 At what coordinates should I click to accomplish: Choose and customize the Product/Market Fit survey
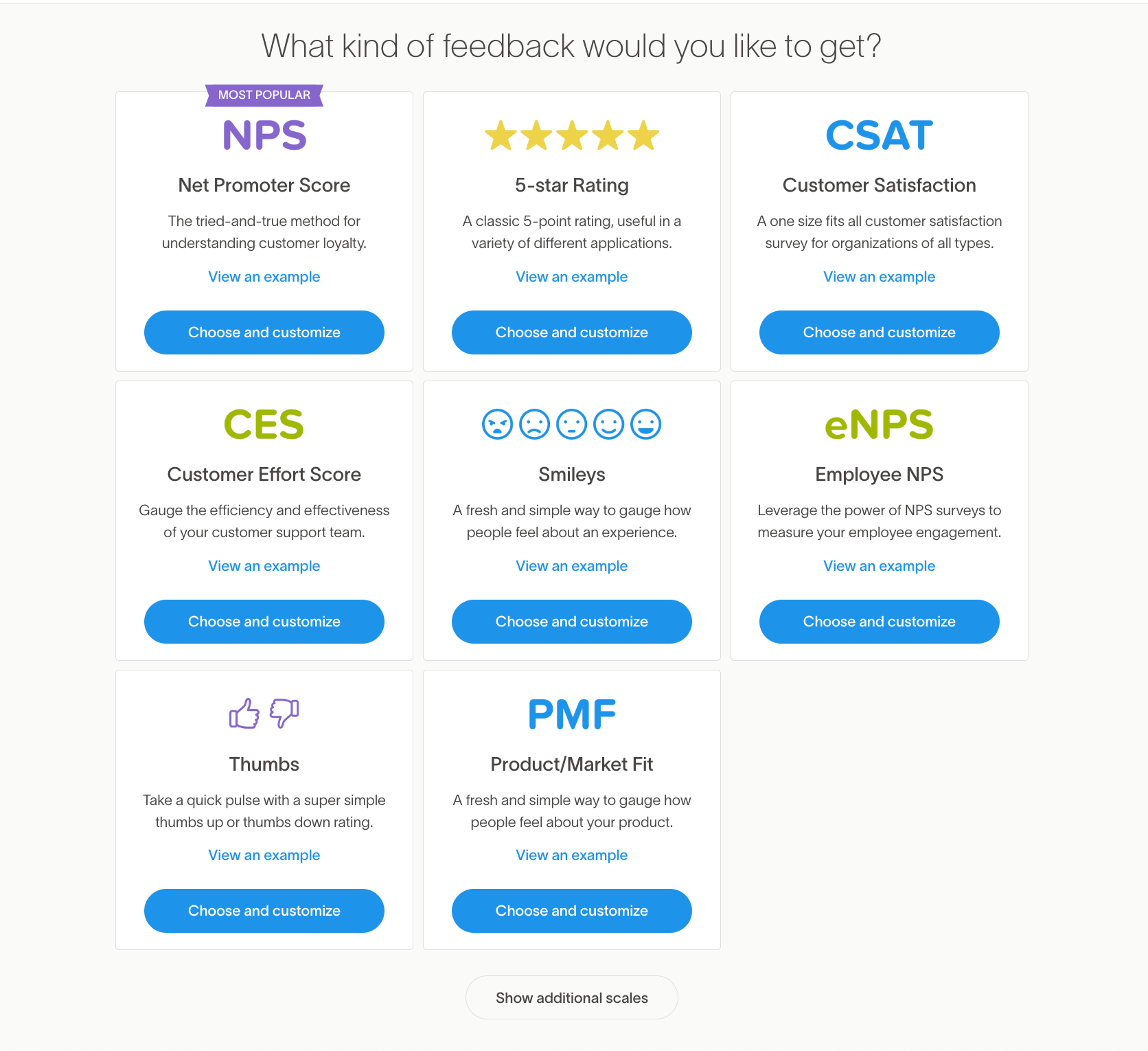[571, 911]
